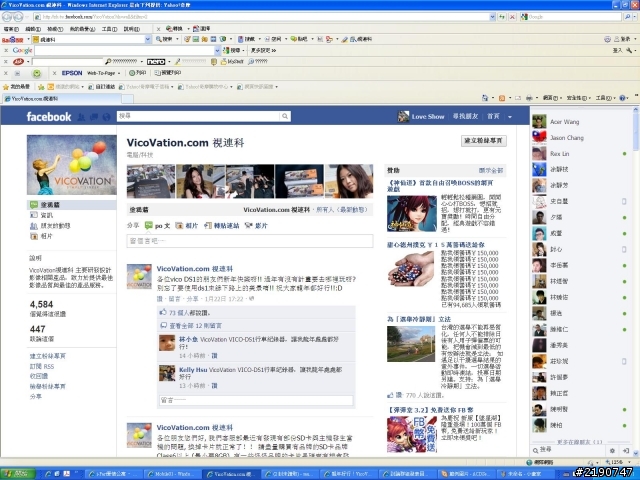Expand the Web-To-Page dropdown
This screenshot has height=480, width=640.
pyautogui.click(x=119, y=73)
